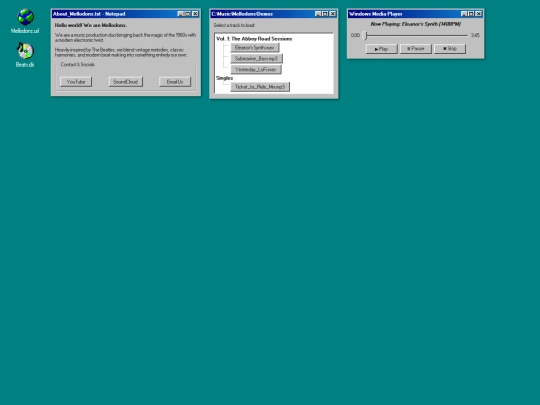Pause the track in Media Player
Viewport: 540px width, 405px height.
[416, 49]
